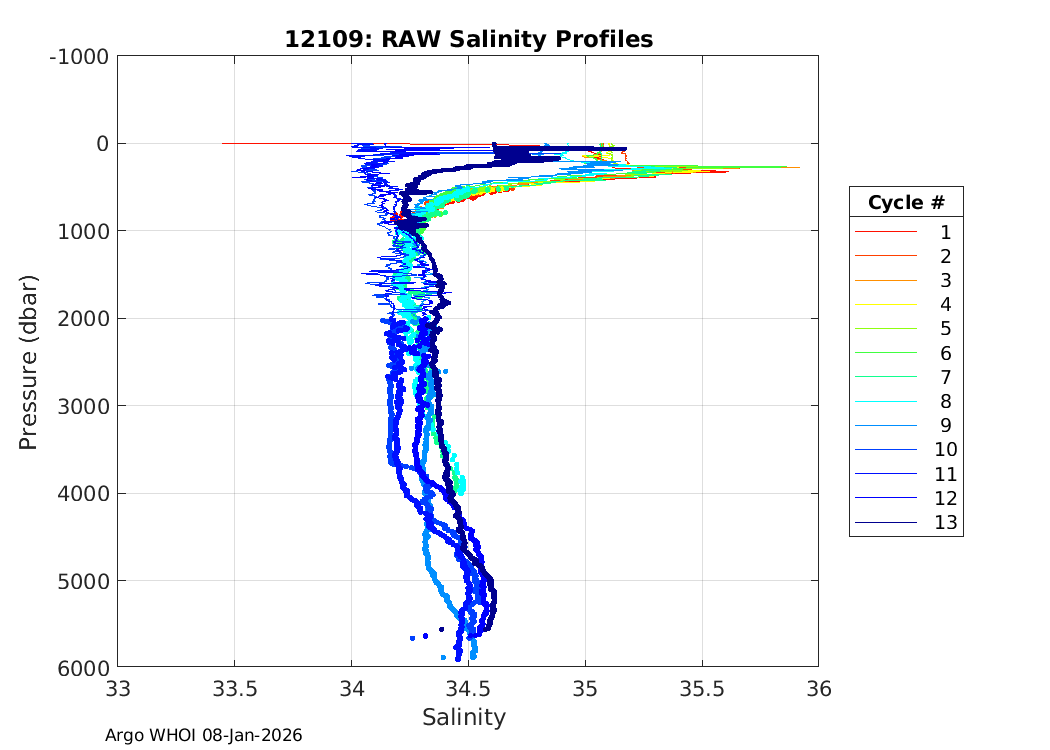Click the 'Cycle #' legend header
The height and width of the screenshot is (750, 1050).
(905, 203)
